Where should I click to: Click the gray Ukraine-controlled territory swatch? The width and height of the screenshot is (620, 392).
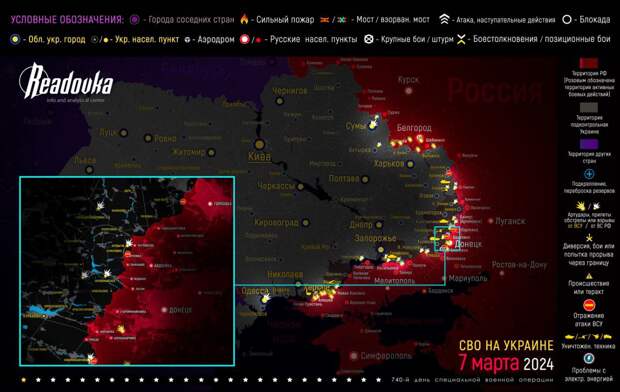[x=589, y=108]
